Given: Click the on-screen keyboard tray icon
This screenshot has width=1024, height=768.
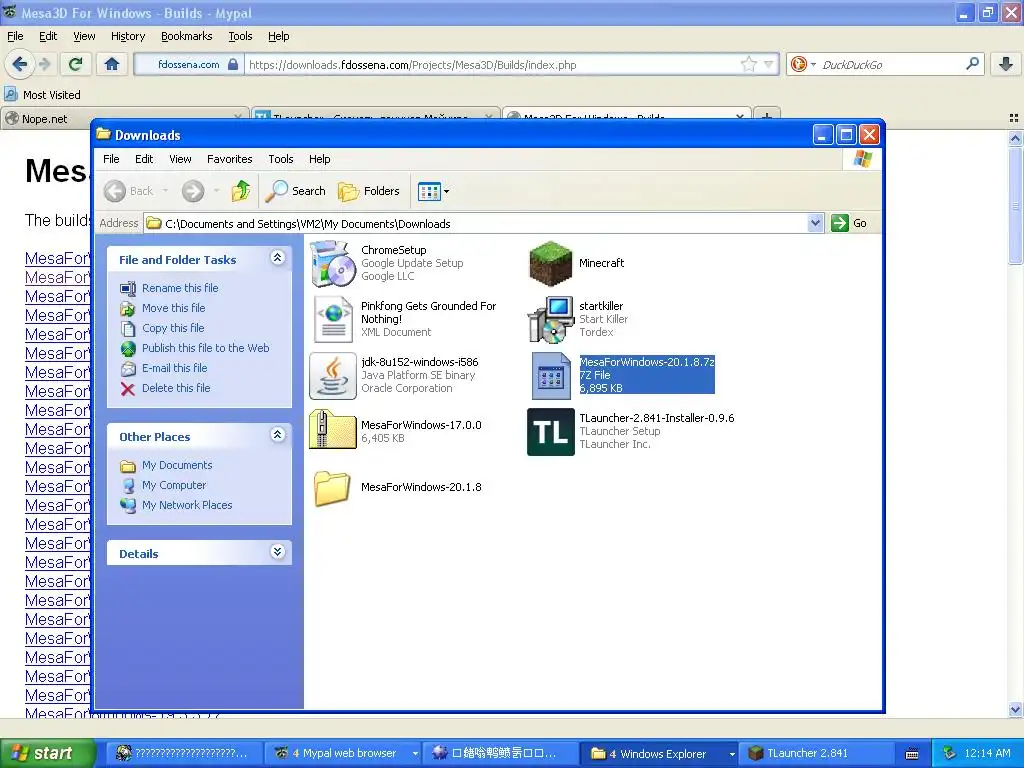Looking at the screenshot, I should [x=912, y=754].
